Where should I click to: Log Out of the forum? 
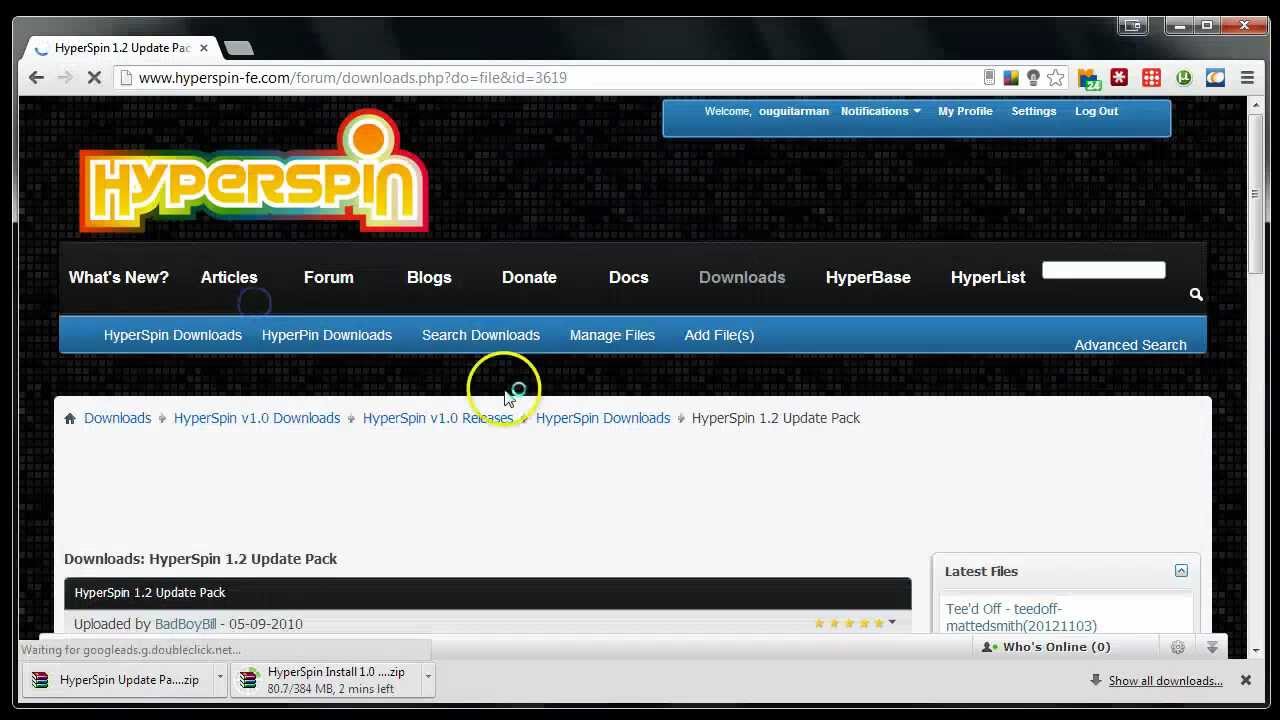click(1096, 111)
